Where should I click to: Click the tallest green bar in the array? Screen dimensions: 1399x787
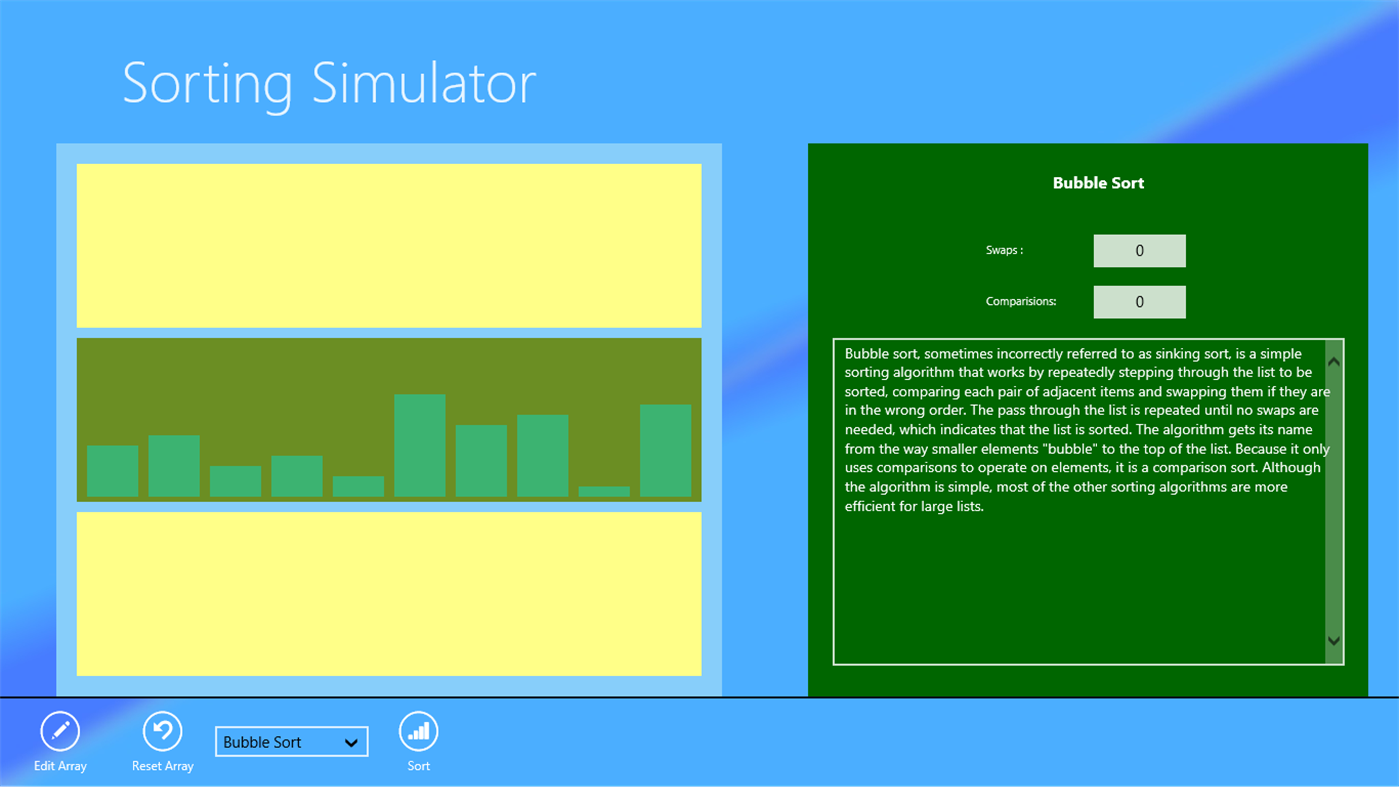tap(420, 445)
